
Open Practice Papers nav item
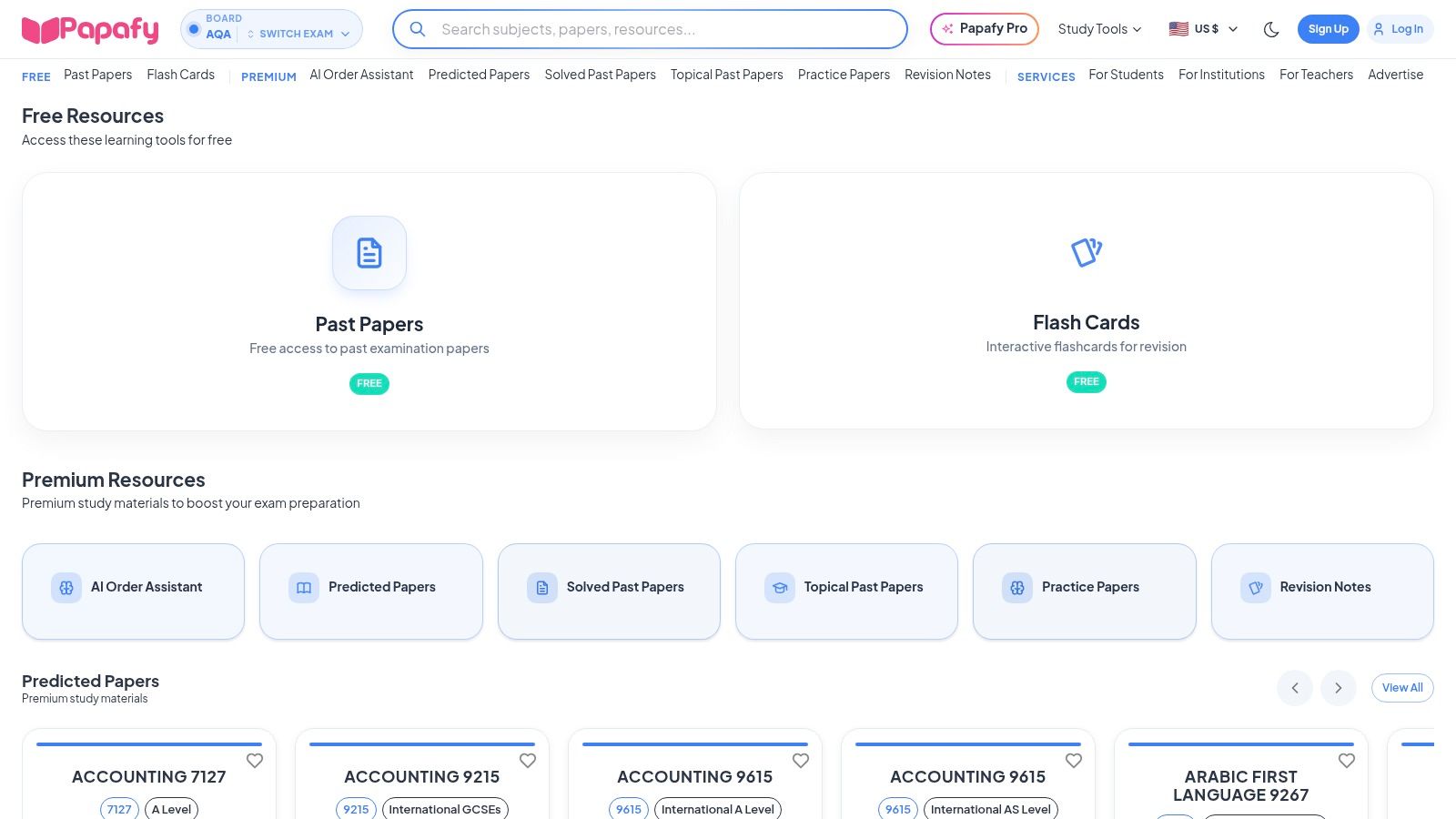(844, 75)
